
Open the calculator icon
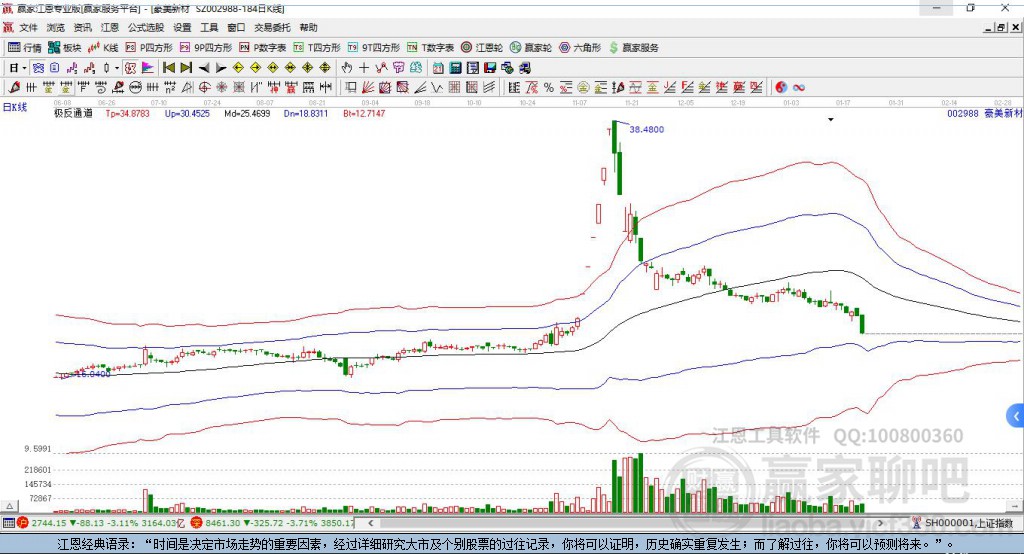455,68
